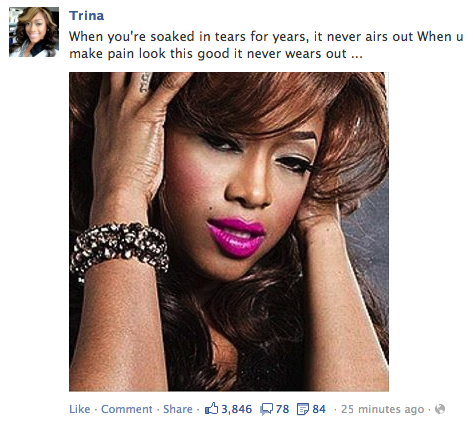Viewport: 473px width, 426px height.
Task: Open the Trina profile name link
Action: tap(87, 16)
